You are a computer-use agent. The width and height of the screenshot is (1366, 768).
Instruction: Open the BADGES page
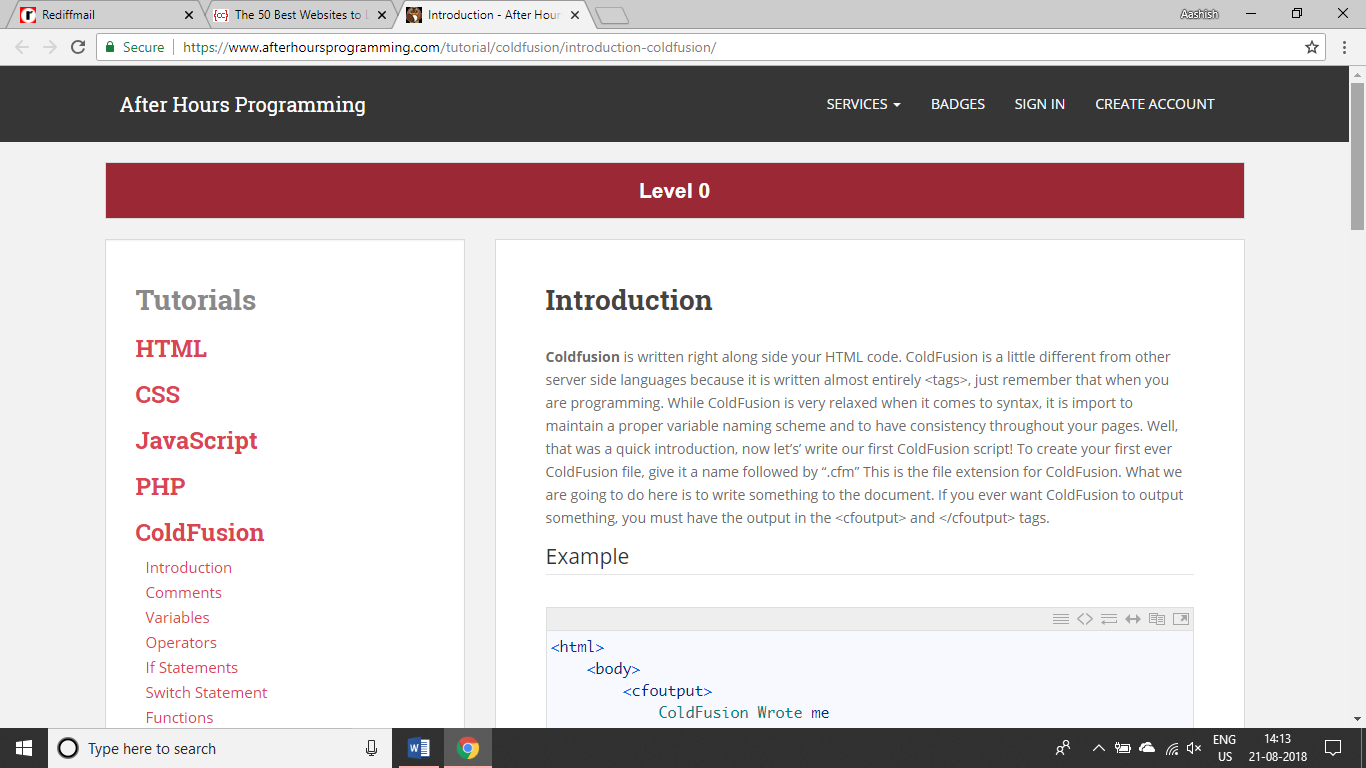(x=958, y=104)
